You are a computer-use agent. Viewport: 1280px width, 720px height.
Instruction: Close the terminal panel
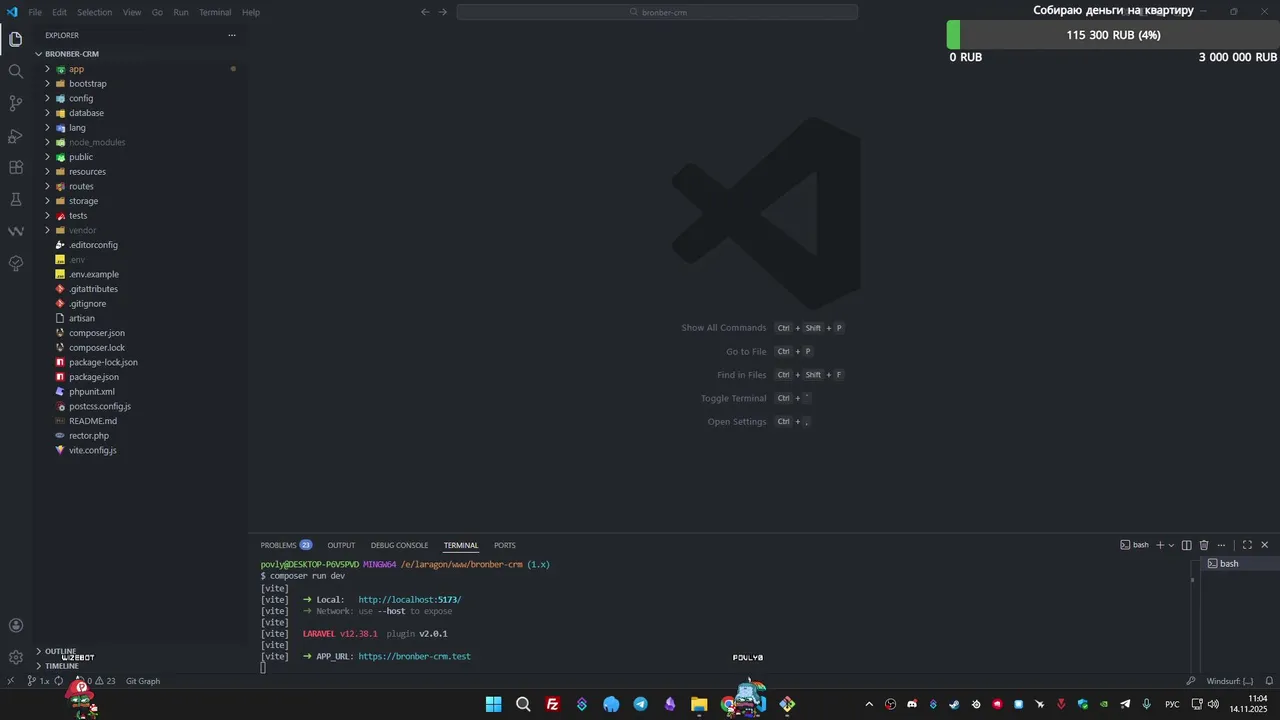(1264, 545)
